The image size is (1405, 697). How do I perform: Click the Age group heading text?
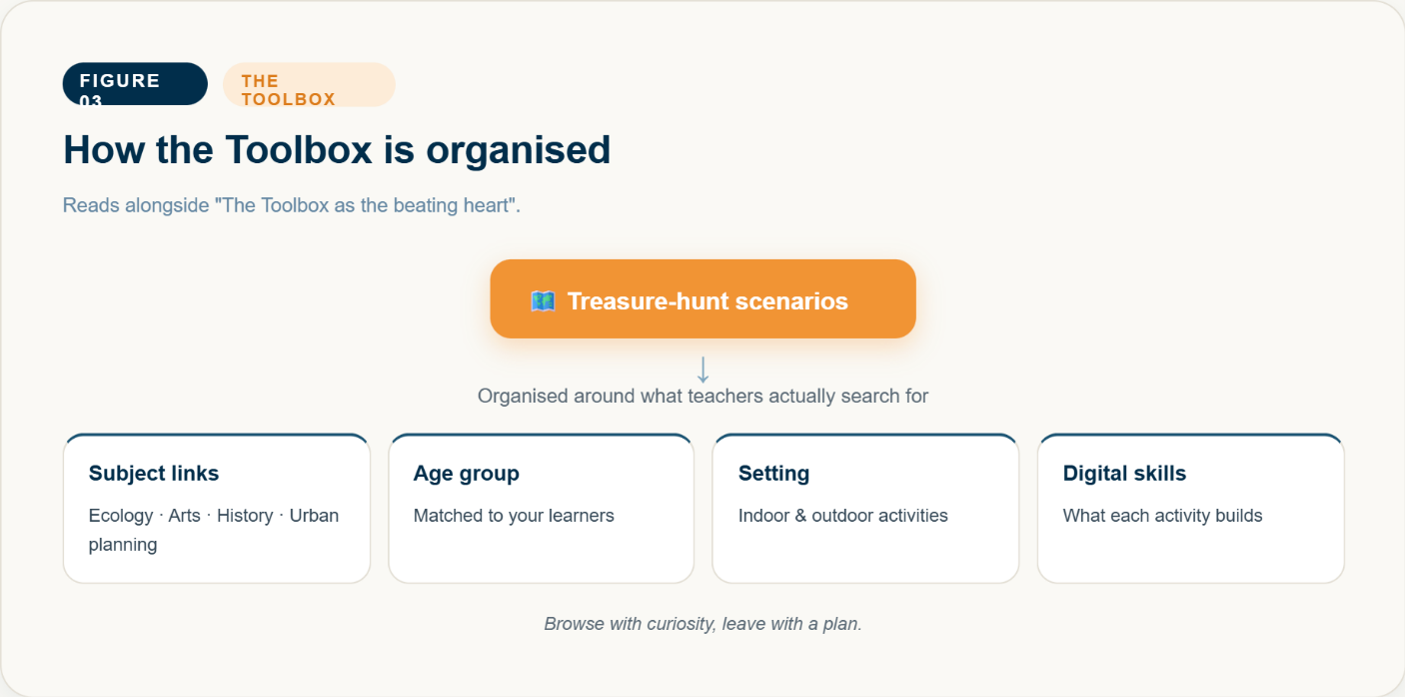click(466, 473)
